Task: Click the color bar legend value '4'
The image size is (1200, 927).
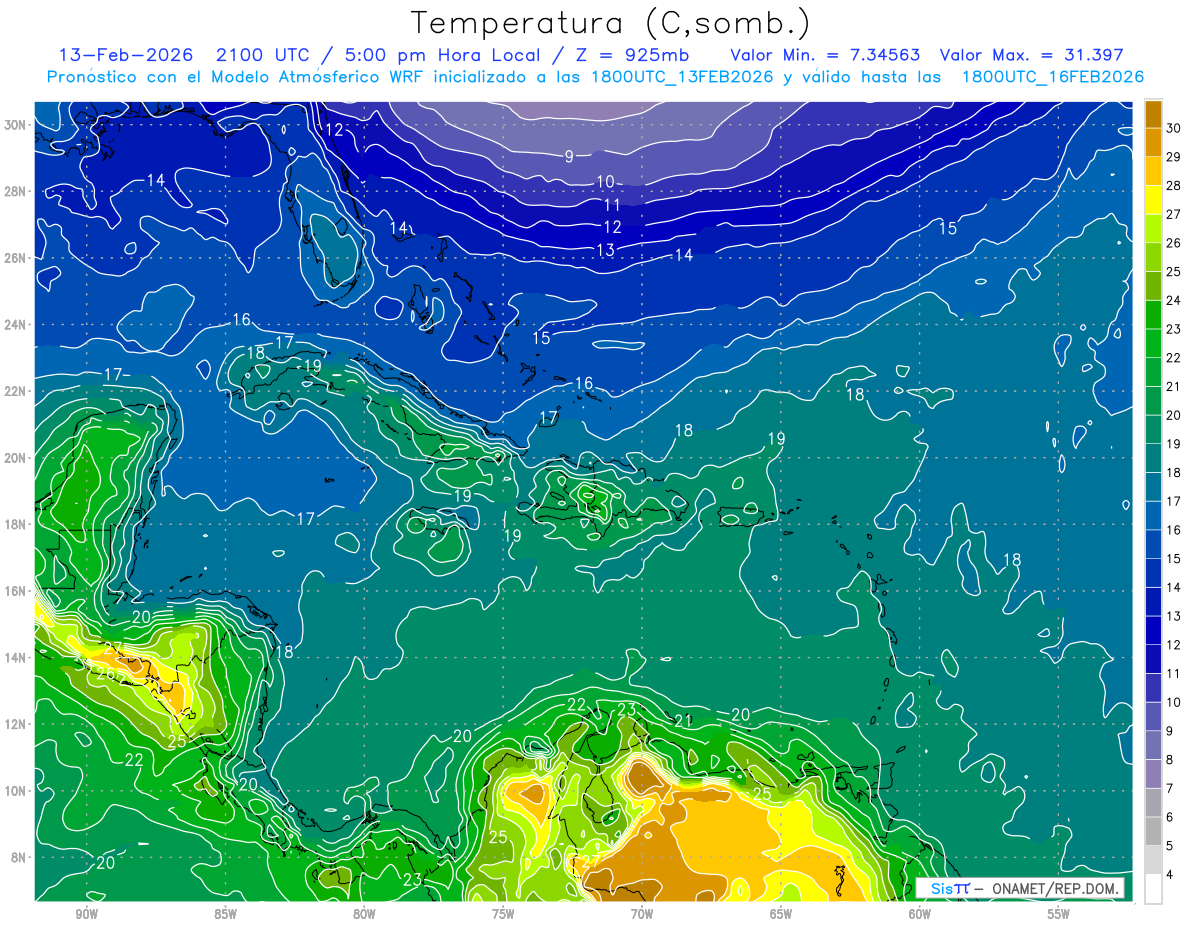Action: pyautogui.click(x=1170, y=874)
